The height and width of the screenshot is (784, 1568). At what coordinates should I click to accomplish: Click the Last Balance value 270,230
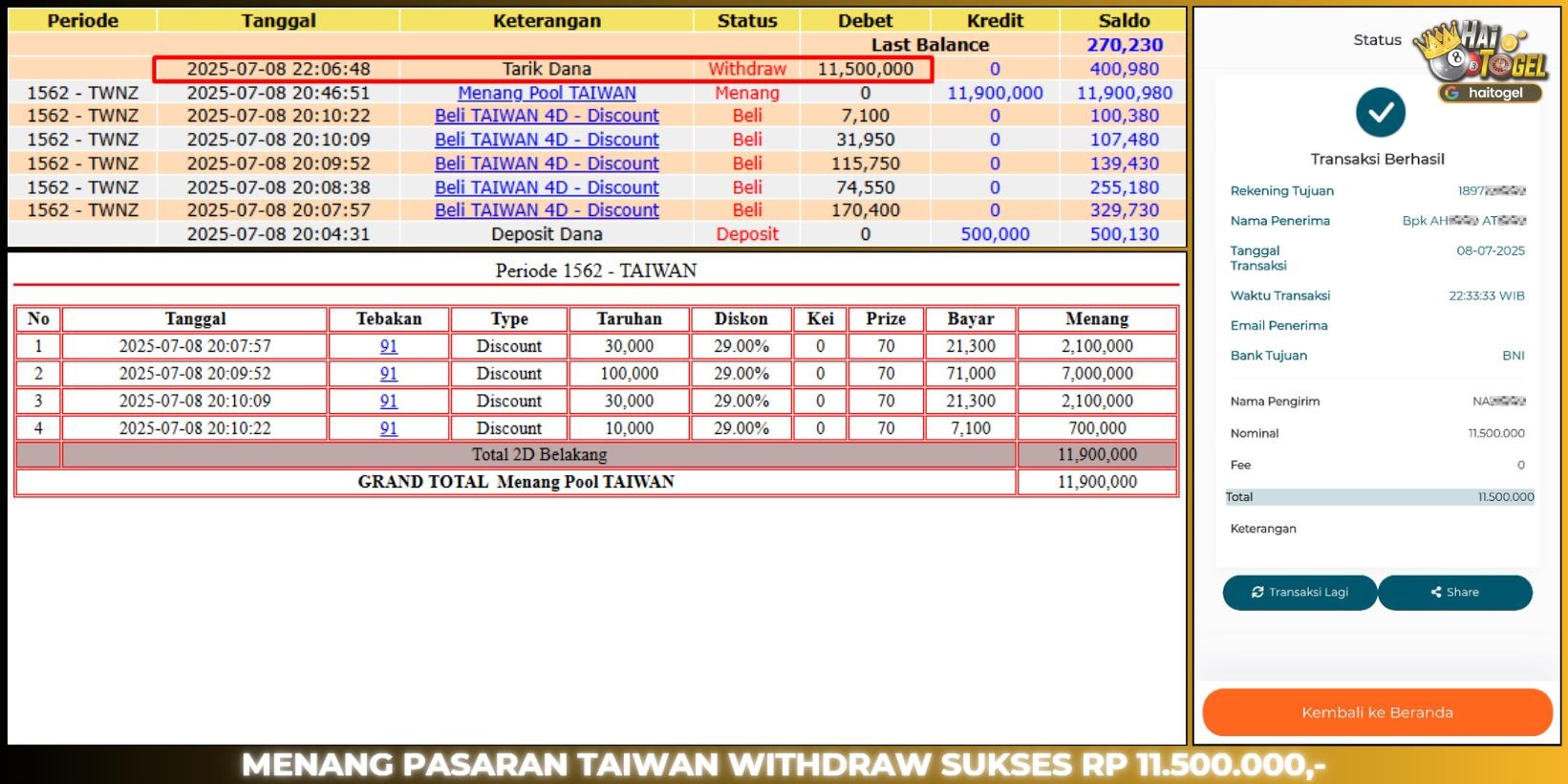pos(1125,45)
